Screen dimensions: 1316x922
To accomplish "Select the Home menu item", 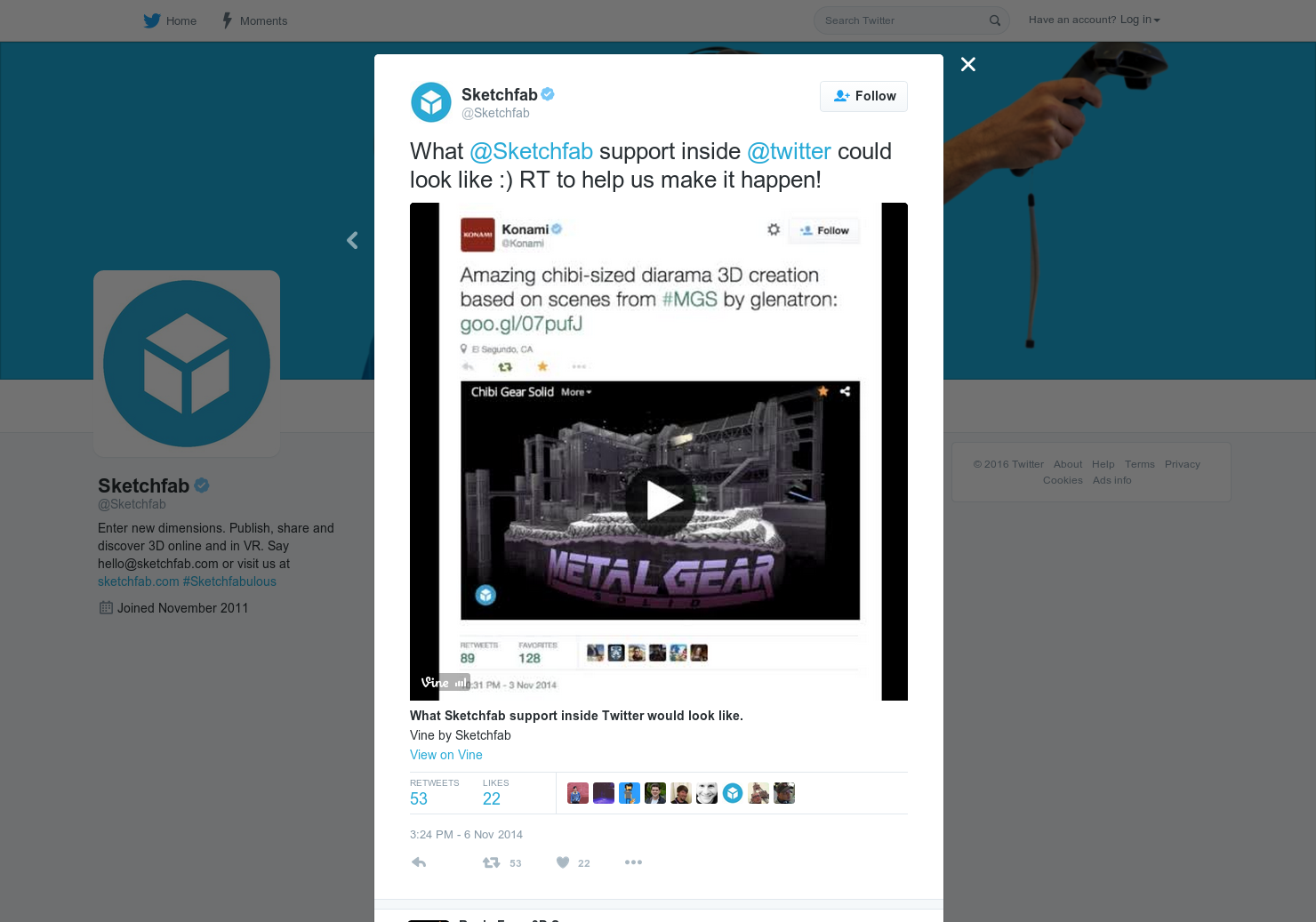I will pos(181,20).
